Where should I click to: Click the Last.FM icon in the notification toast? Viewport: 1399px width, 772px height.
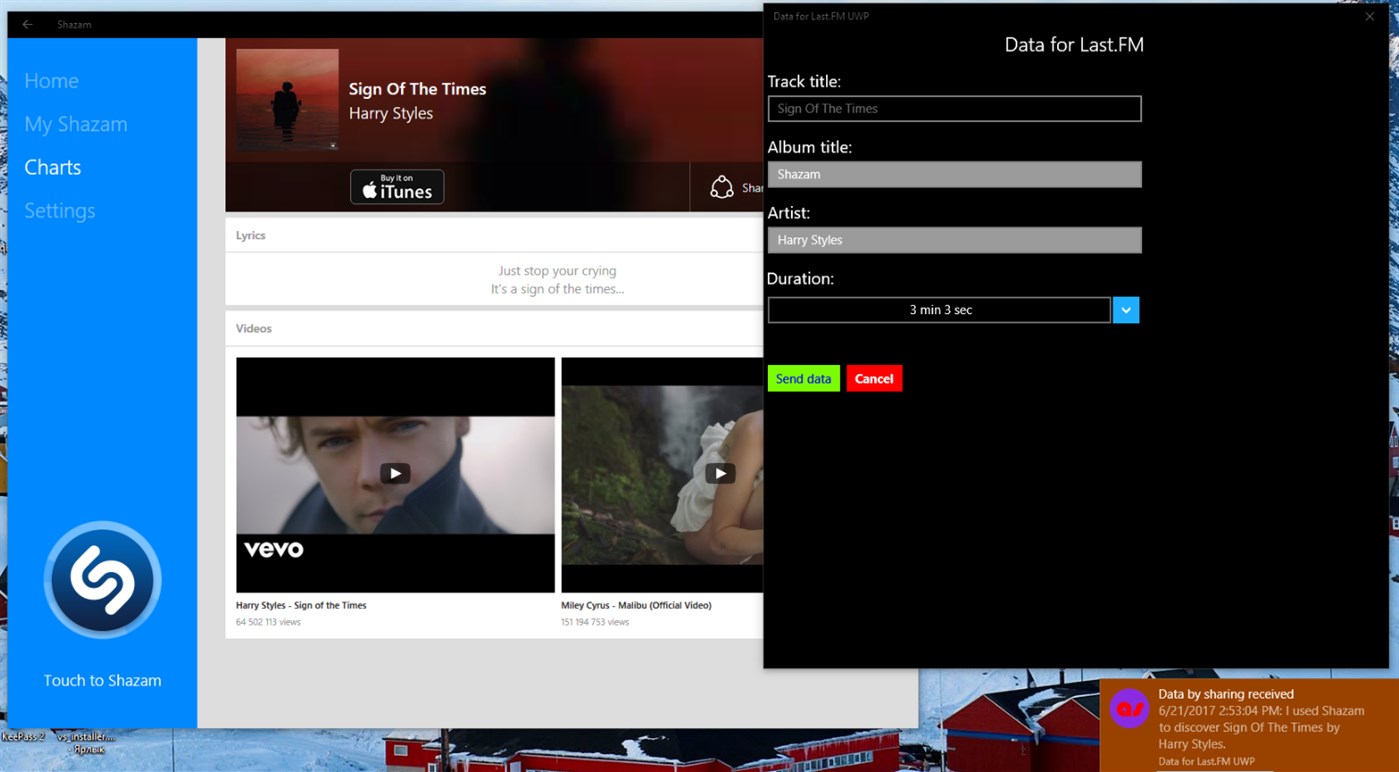click(1127, 710)
